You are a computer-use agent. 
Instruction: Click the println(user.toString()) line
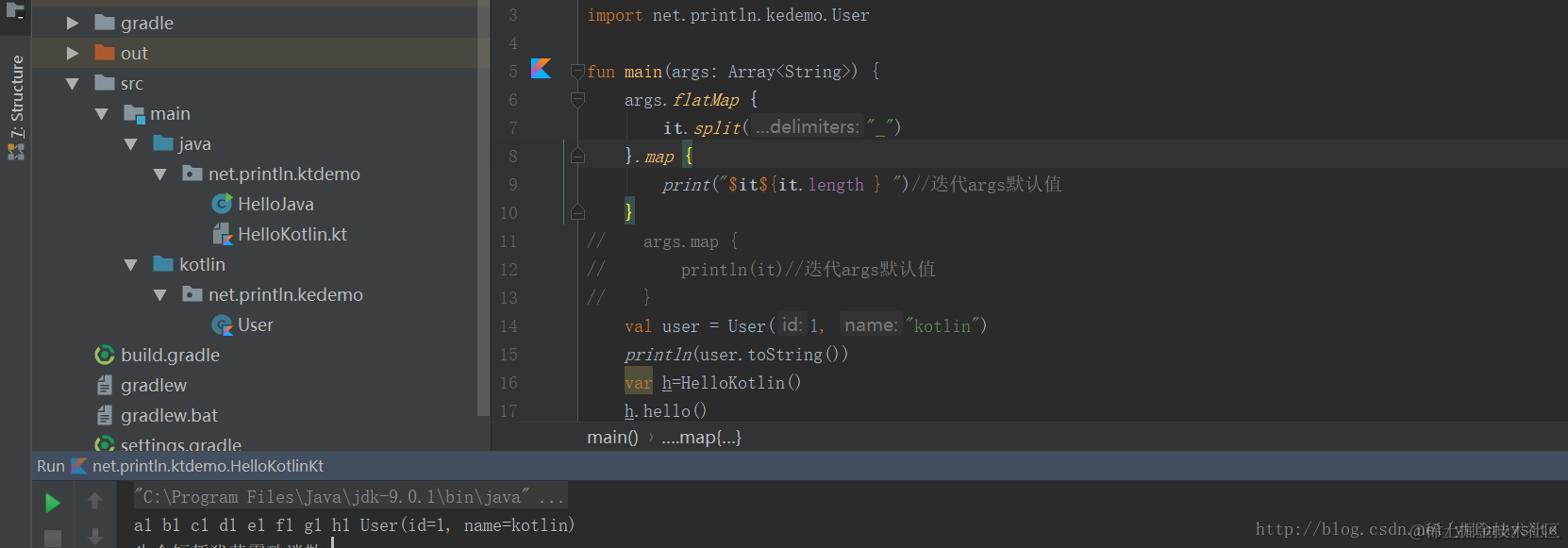[736, 355]
